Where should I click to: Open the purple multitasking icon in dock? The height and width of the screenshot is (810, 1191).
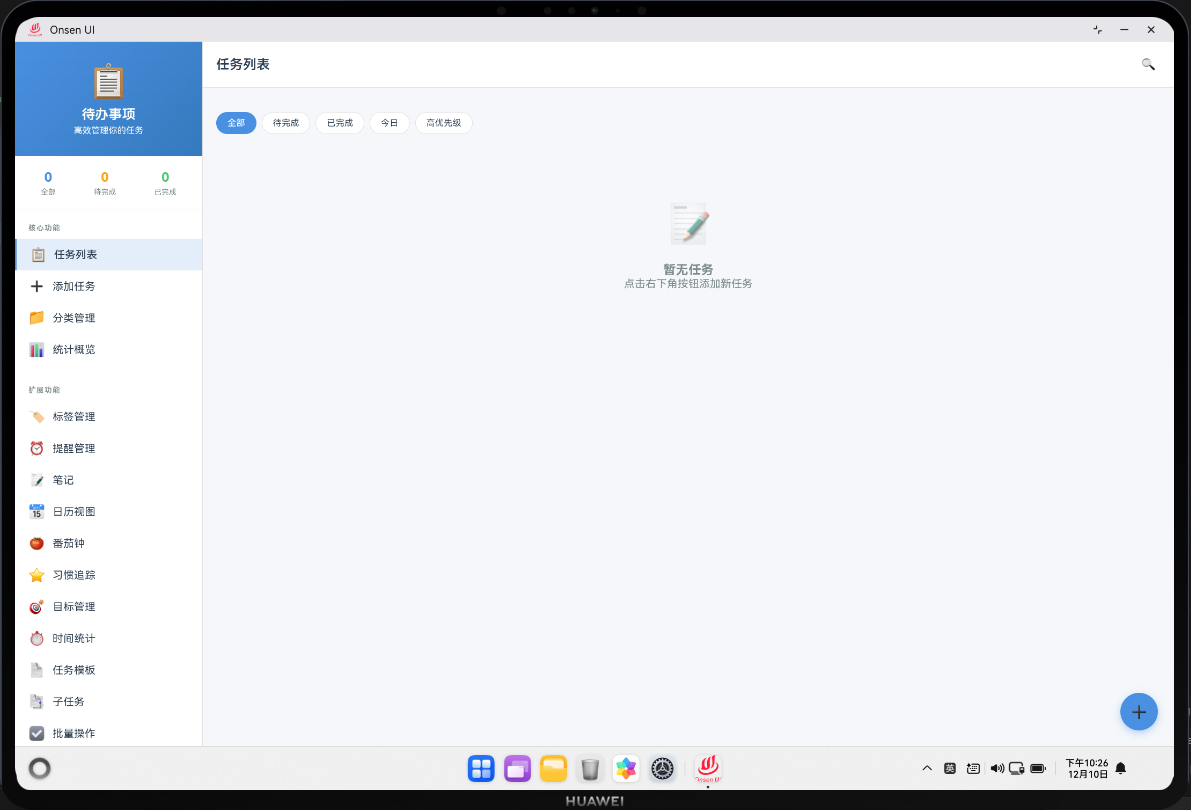click(x=517, y=769)
